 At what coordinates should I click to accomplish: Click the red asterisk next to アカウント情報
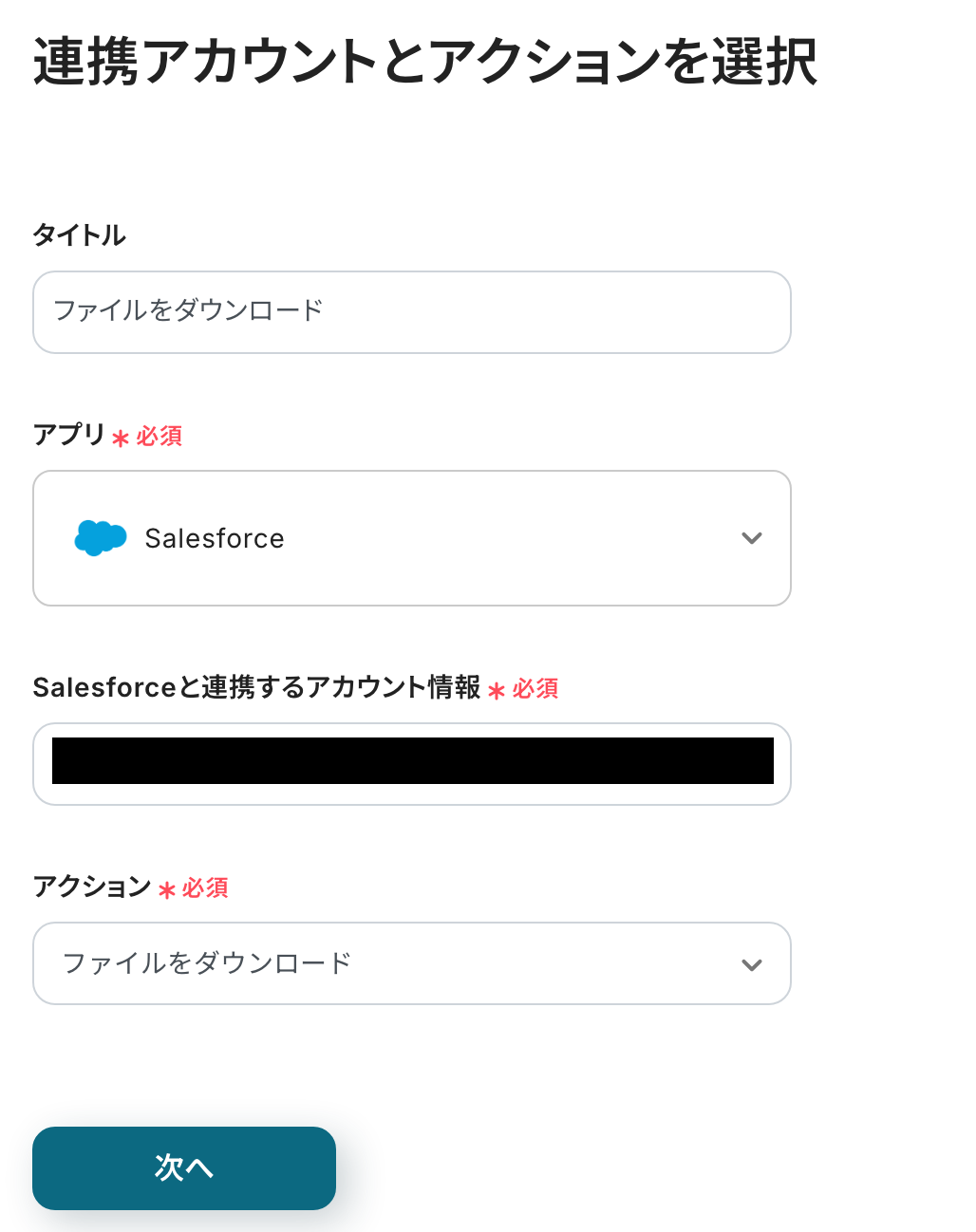[x=497, y=691]
